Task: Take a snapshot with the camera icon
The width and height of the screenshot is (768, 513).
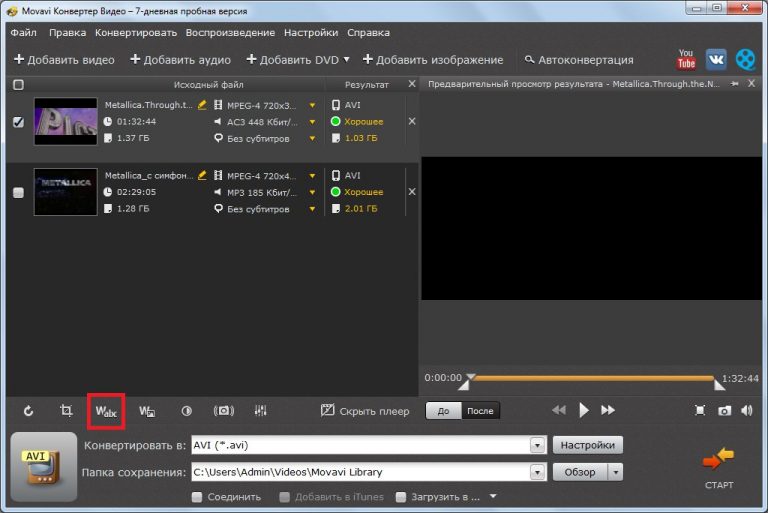Action: (724, 411)
